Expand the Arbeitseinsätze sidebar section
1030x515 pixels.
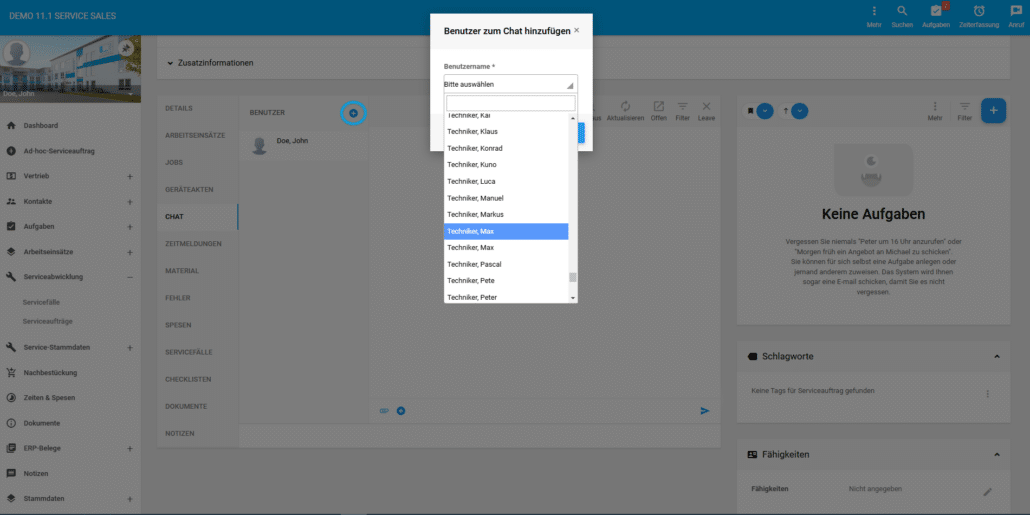point(129,252)
